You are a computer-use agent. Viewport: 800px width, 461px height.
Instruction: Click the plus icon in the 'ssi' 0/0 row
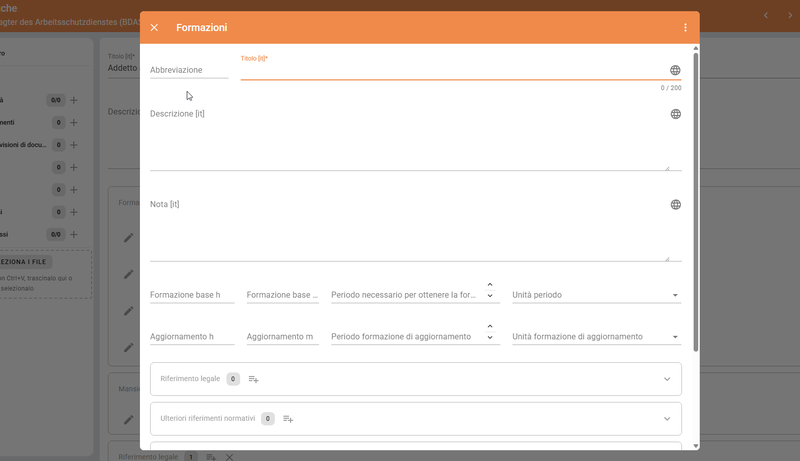[73, 235]
